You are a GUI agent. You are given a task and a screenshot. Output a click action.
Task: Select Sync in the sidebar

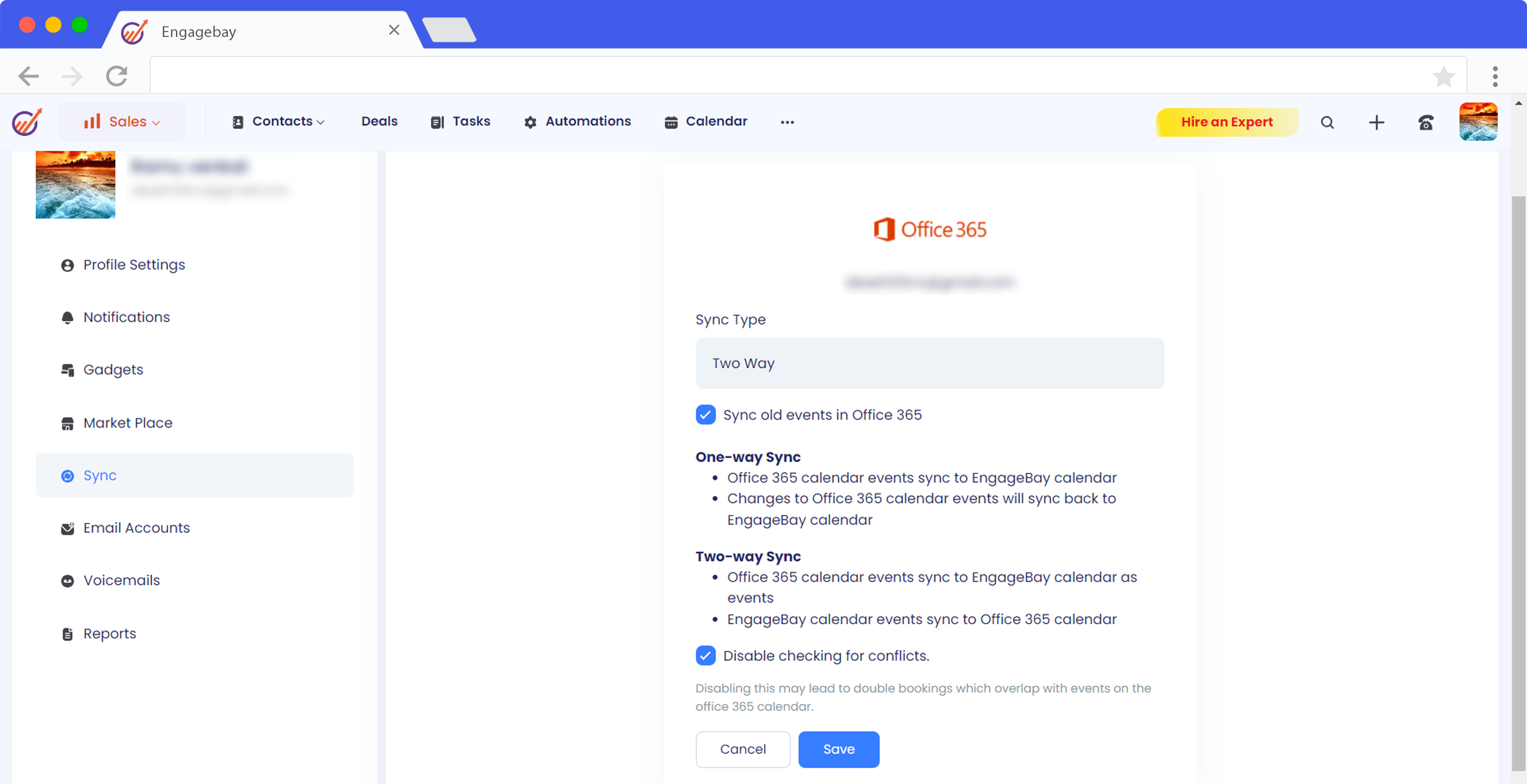[x=194, y=475]
